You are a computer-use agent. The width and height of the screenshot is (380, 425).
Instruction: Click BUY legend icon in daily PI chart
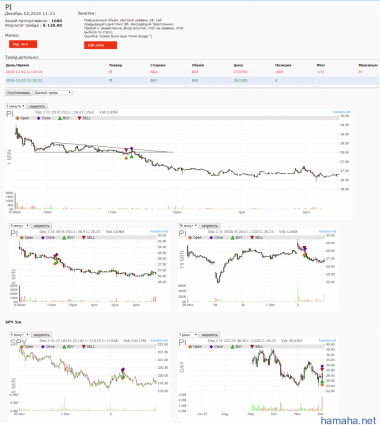(x=233, y=347)
